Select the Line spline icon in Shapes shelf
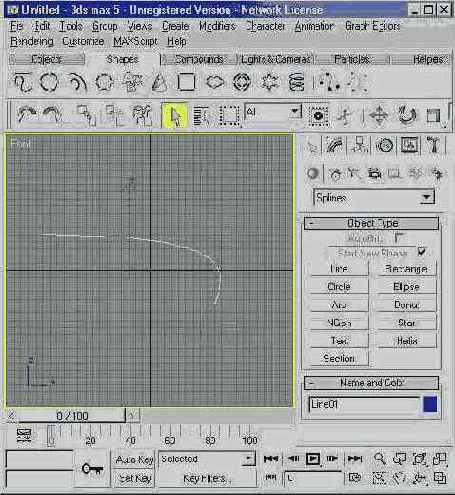The width and height of the screenshot is (455, 495). tap(23, 82)
